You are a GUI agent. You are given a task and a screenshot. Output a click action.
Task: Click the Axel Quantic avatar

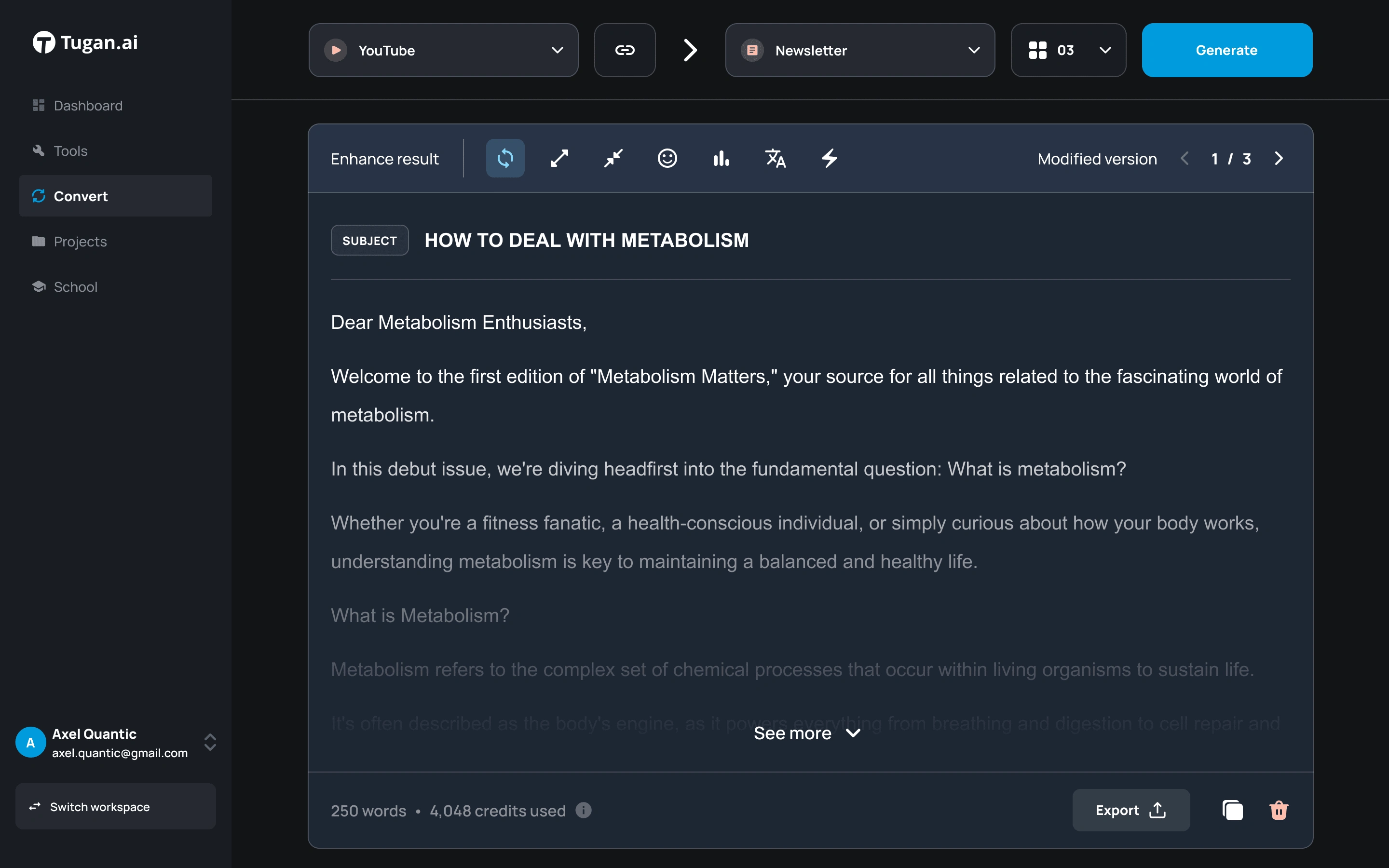point(31,742)
